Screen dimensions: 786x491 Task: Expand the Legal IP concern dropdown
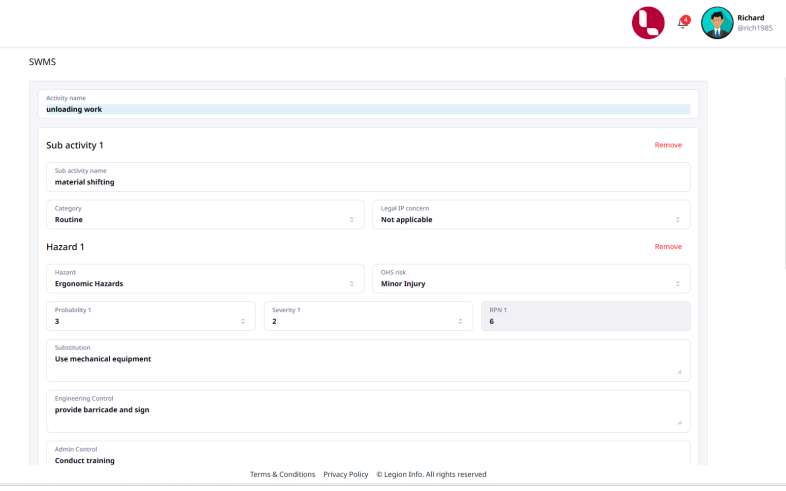531,215
